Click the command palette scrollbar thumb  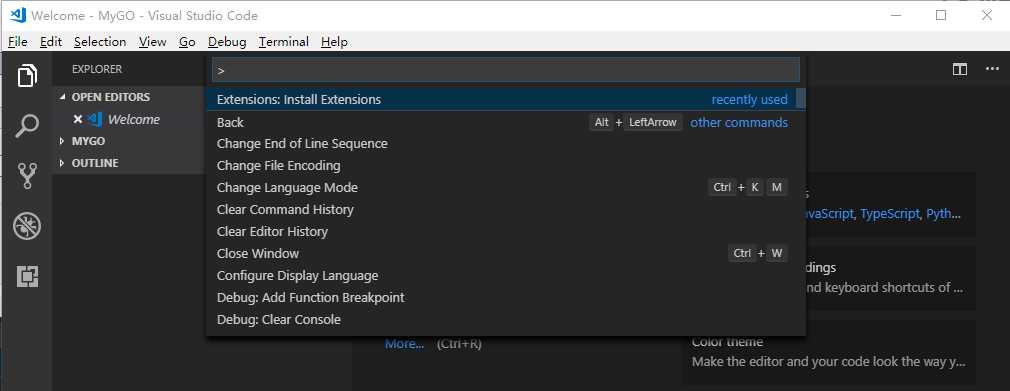[801, 99]
